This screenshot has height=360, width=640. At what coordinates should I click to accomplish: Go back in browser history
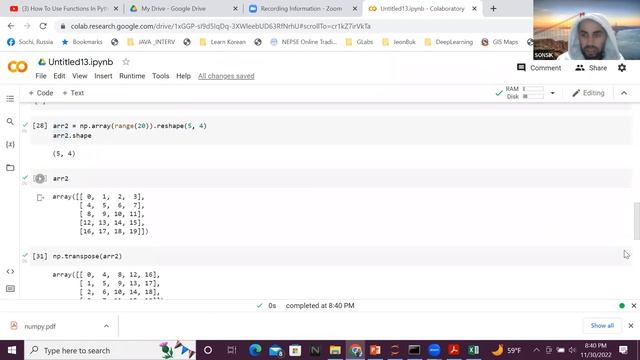11,26
